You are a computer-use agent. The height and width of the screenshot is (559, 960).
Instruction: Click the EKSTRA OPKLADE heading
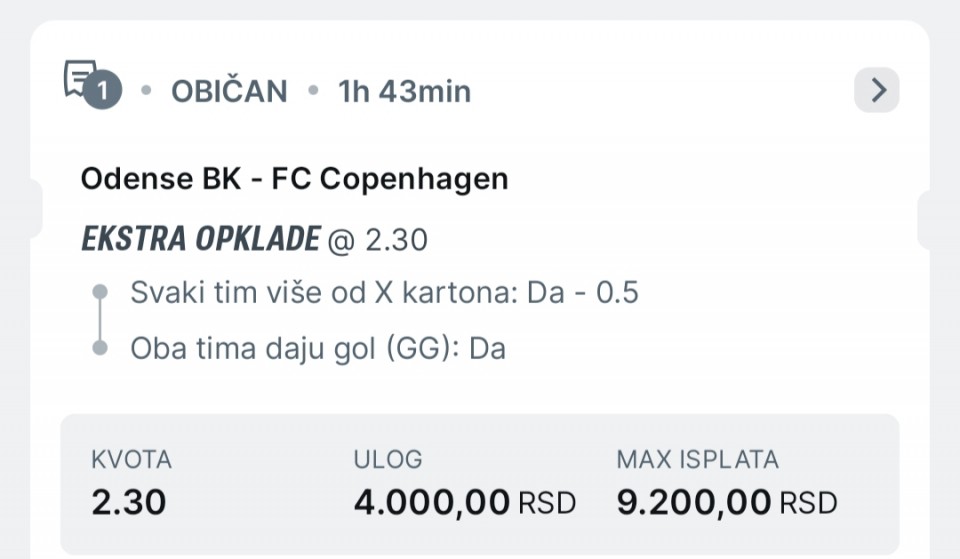point(200,240)
